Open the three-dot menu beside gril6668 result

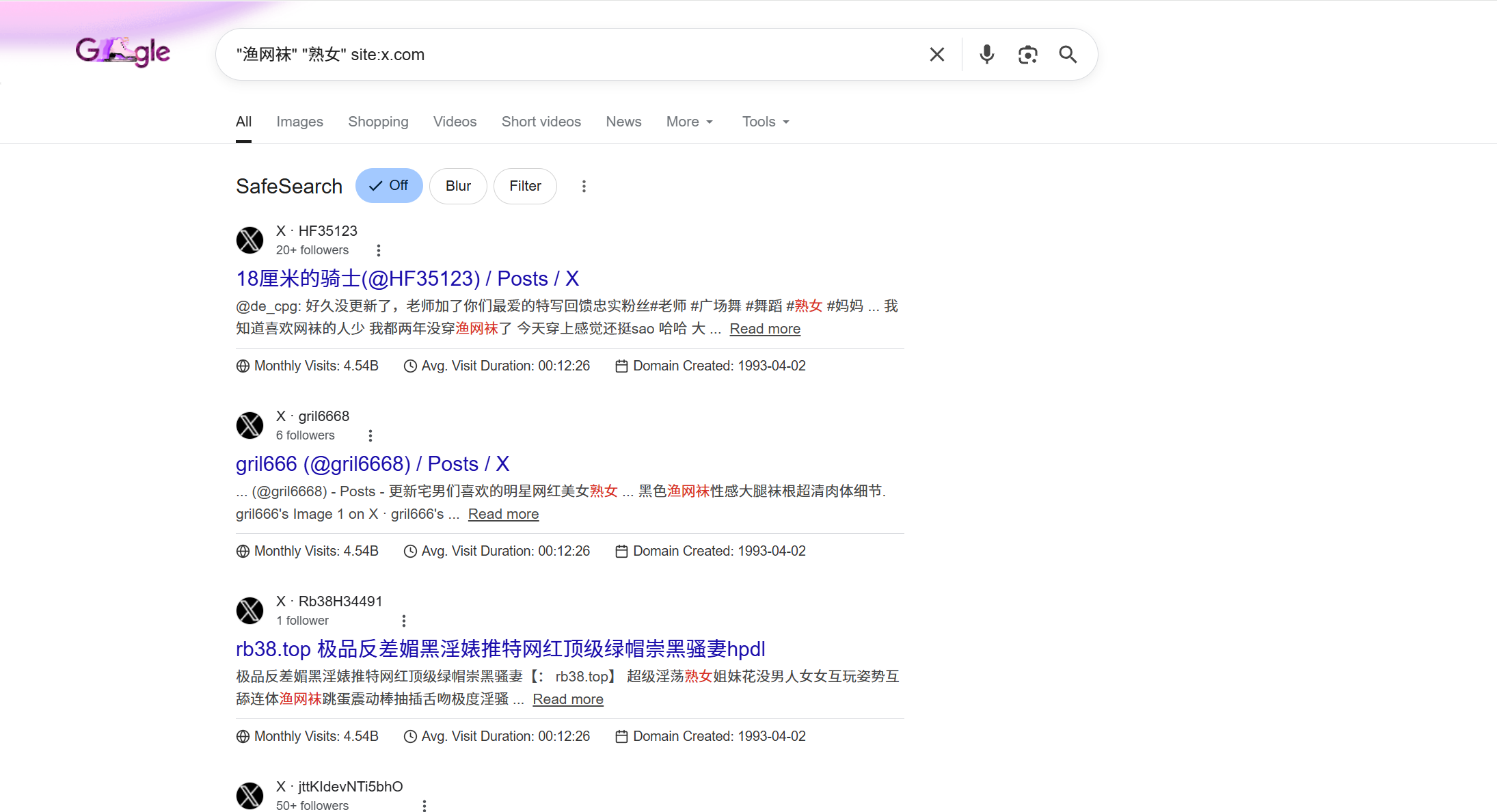[370, 435]
